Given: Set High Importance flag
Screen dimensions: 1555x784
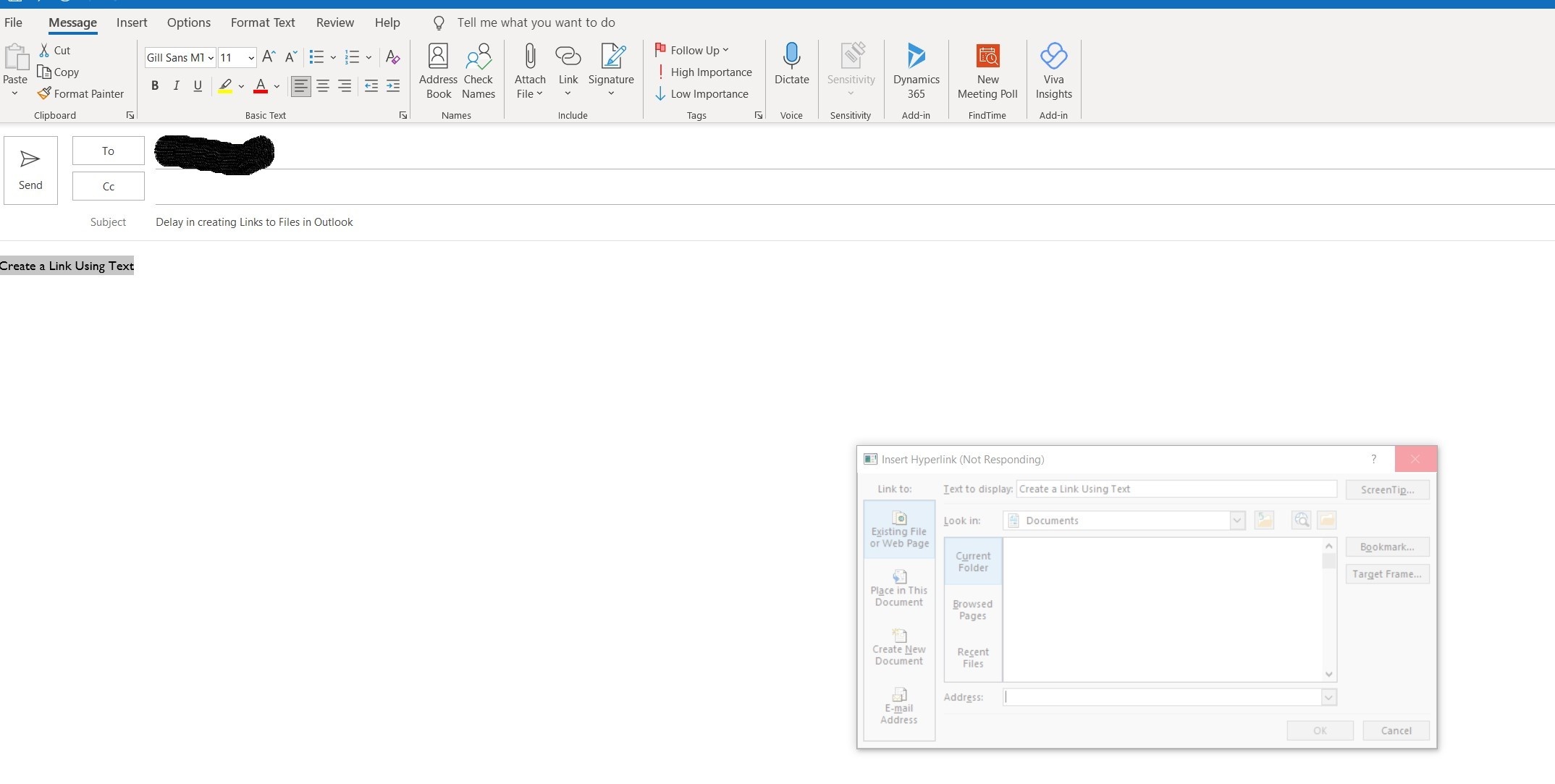Looking at the screenshot, I should [x=704, y=72].
